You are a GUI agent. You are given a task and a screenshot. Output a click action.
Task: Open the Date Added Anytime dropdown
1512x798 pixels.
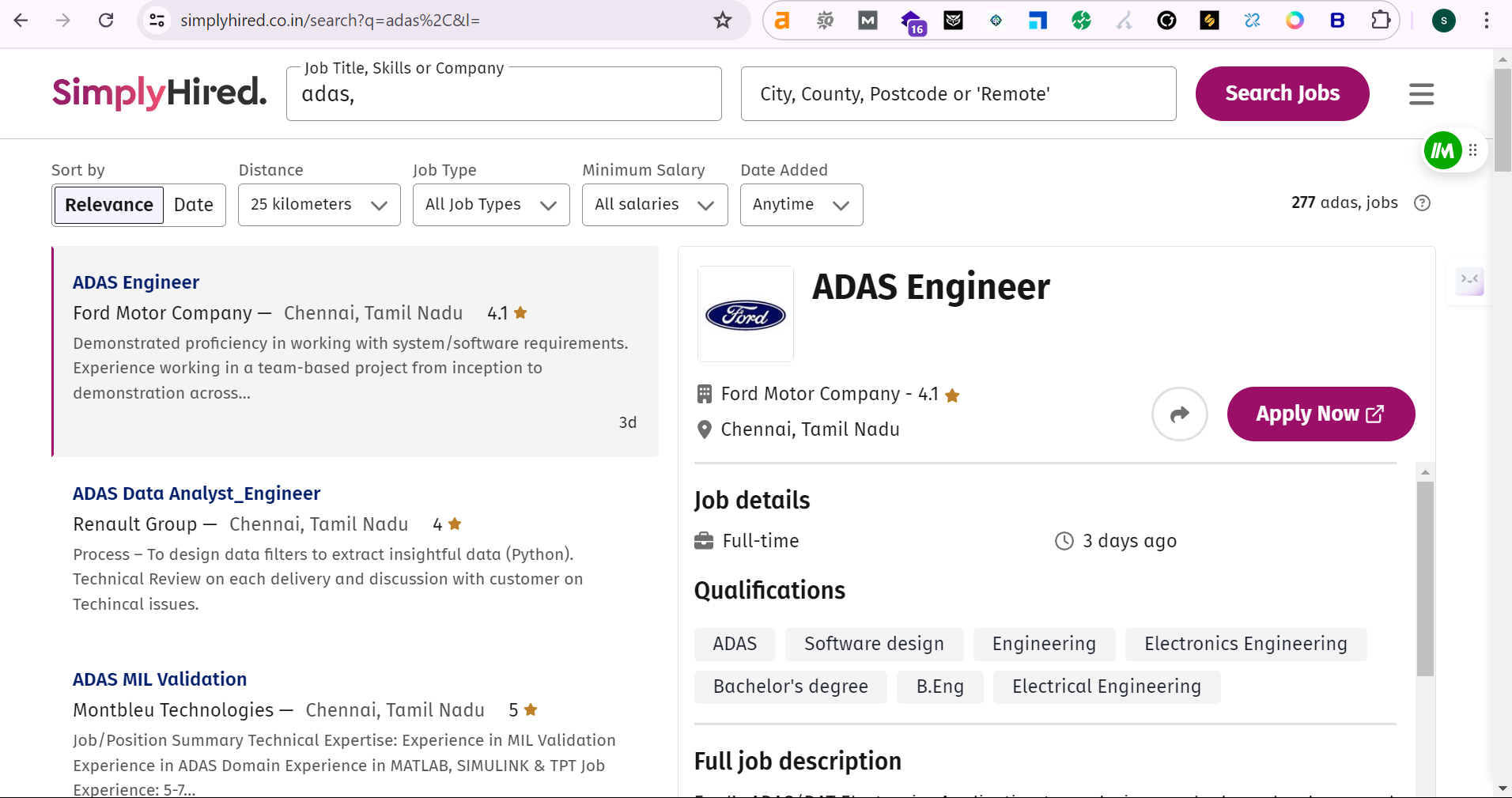pos(801,205)
